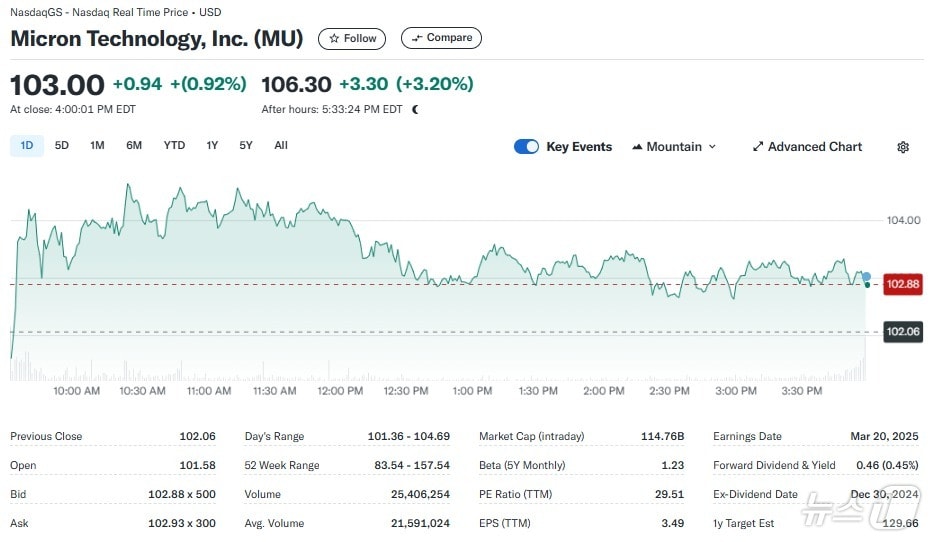Viewport: 931px width, 542px height.
Task: Show the All time range
Action: coord(281,146)
